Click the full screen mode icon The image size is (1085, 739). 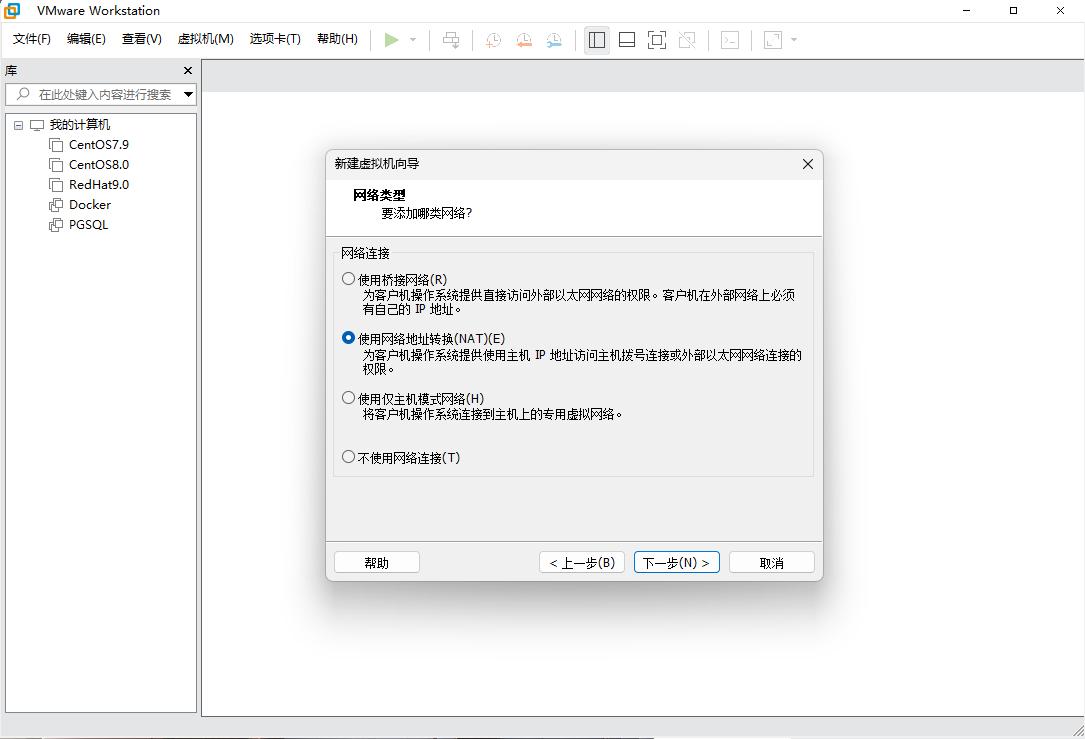(657, 40)
